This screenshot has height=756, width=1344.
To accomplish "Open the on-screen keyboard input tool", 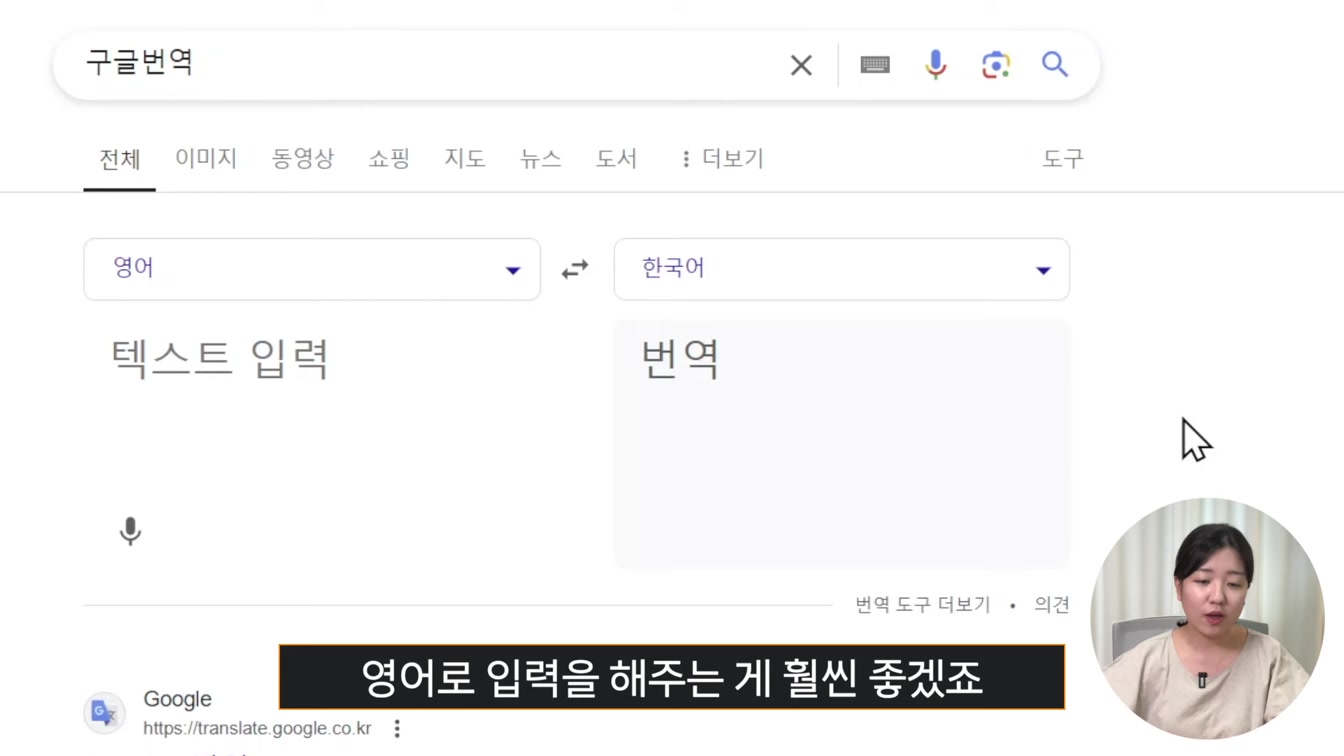I will [x=875, y=65].
